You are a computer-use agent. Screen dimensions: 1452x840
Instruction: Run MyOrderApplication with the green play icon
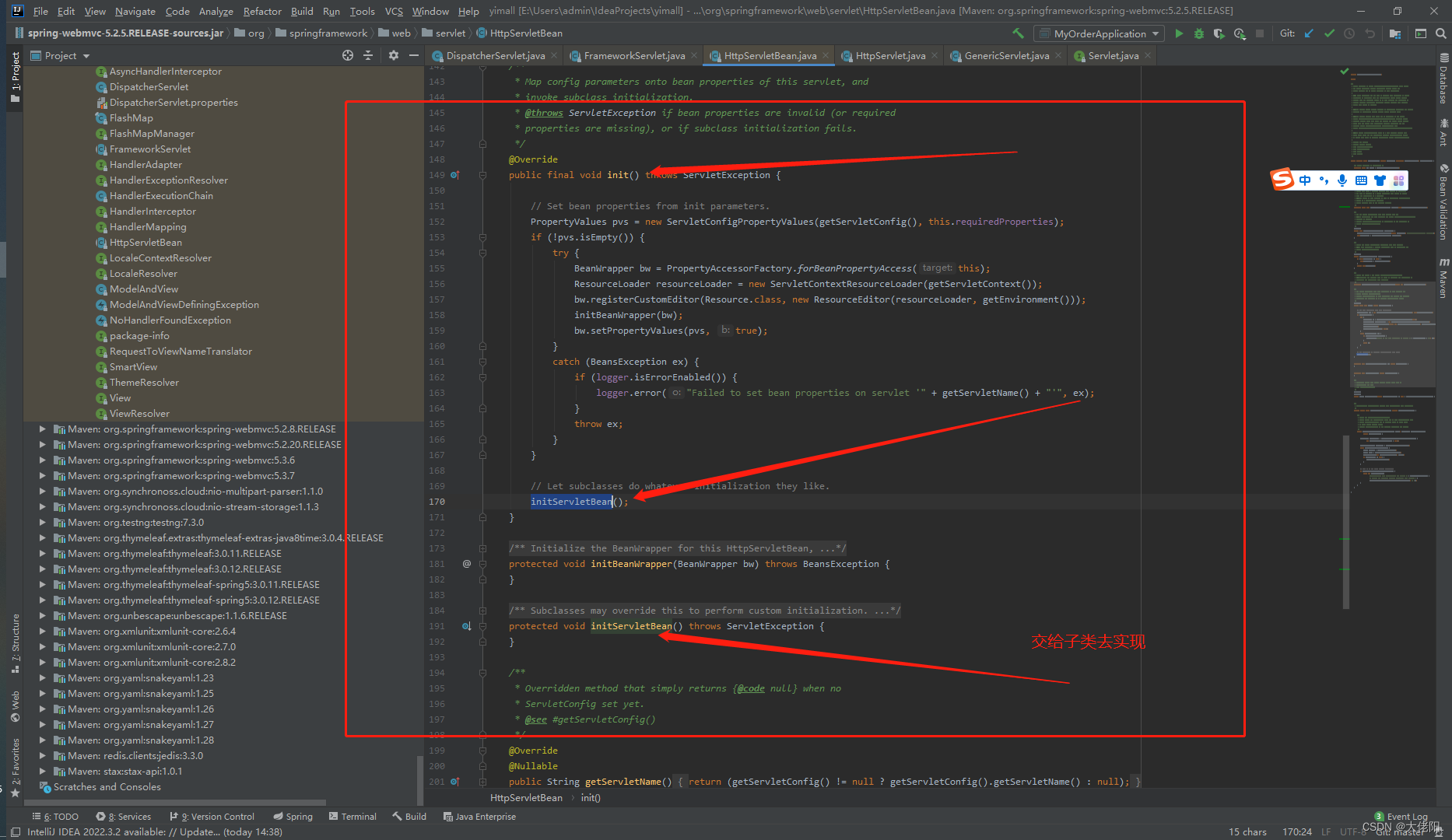coord(1179,33)
